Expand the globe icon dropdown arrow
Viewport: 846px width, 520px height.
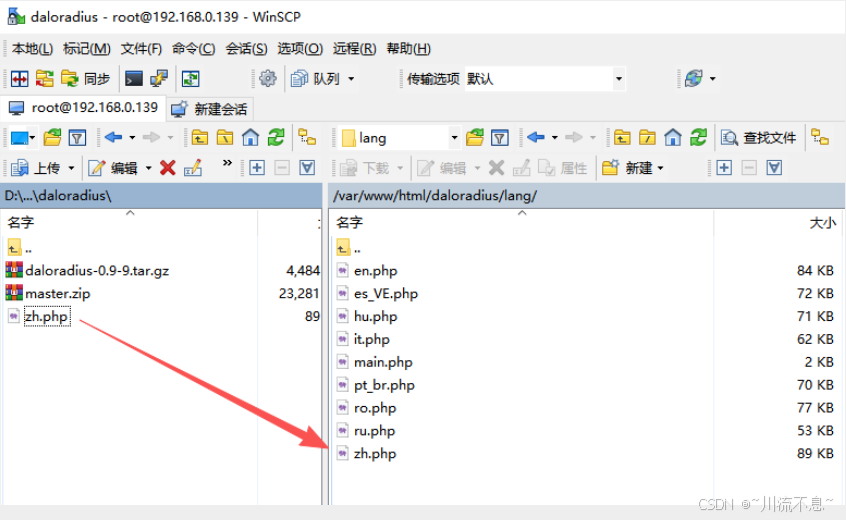713,79
